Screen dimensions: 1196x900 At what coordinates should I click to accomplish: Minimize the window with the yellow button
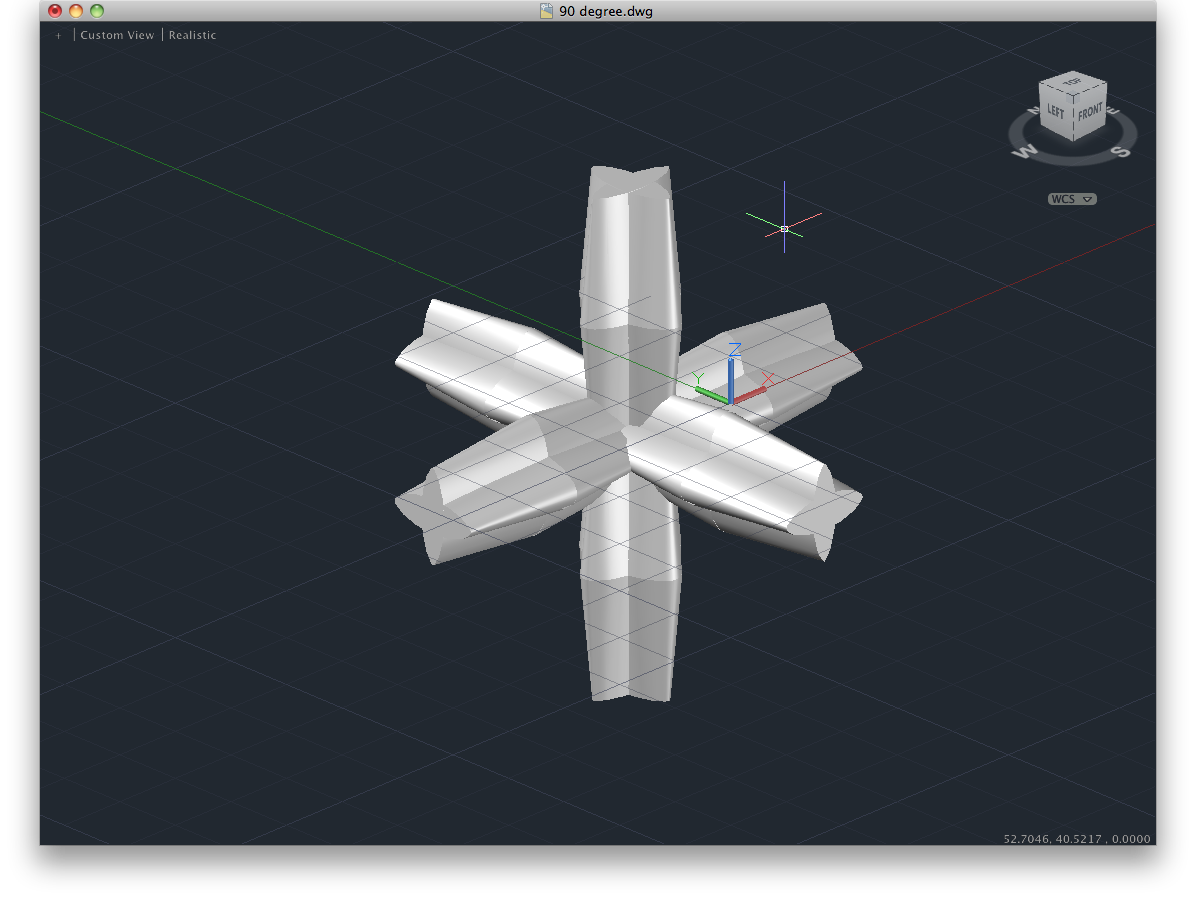(76, 11)
